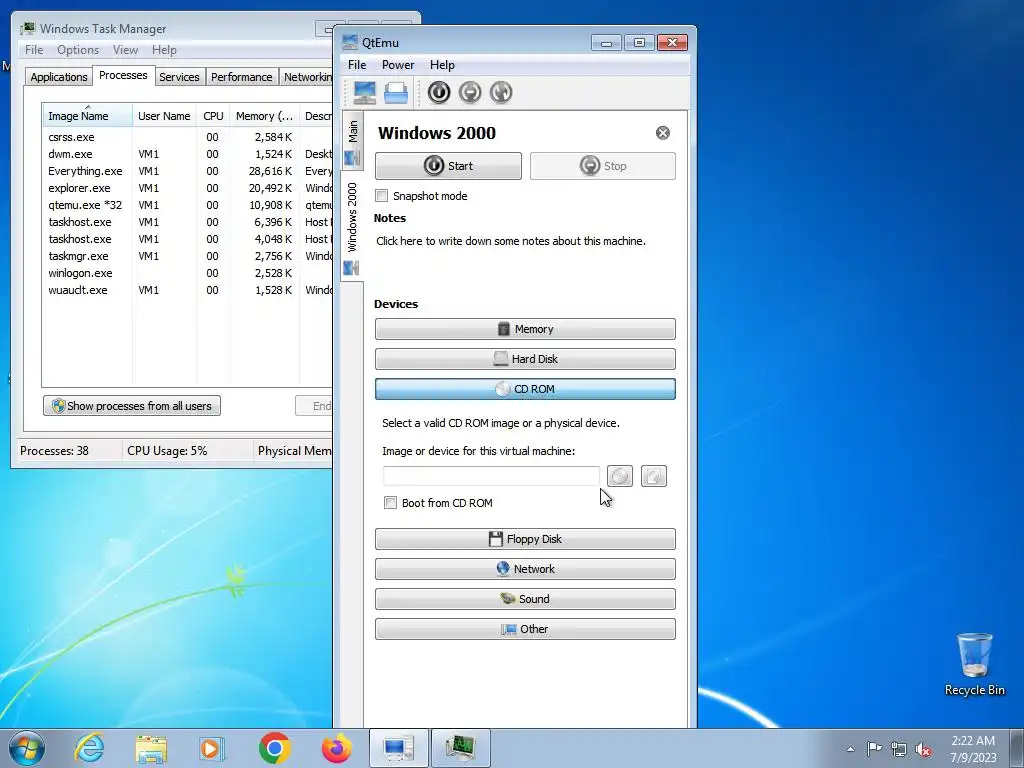This screenshot has width=1024, height=768.
Task: Open QtEmu Power menu
Action: pyautogui.click(x=398, y=65)
